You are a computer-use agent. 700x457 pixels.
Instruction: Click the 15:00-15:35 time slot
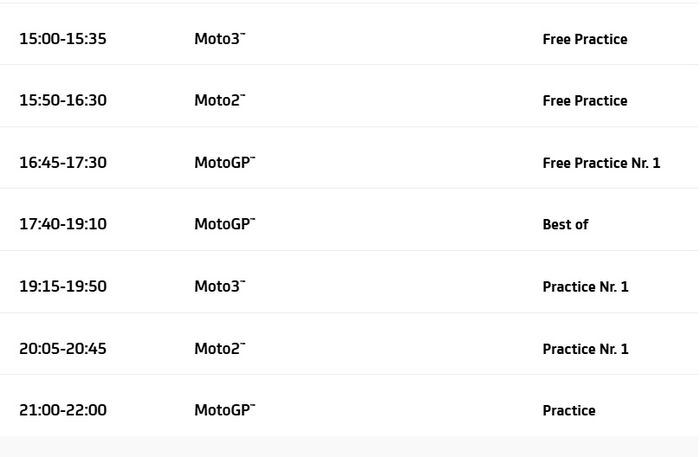pos(63,39)
